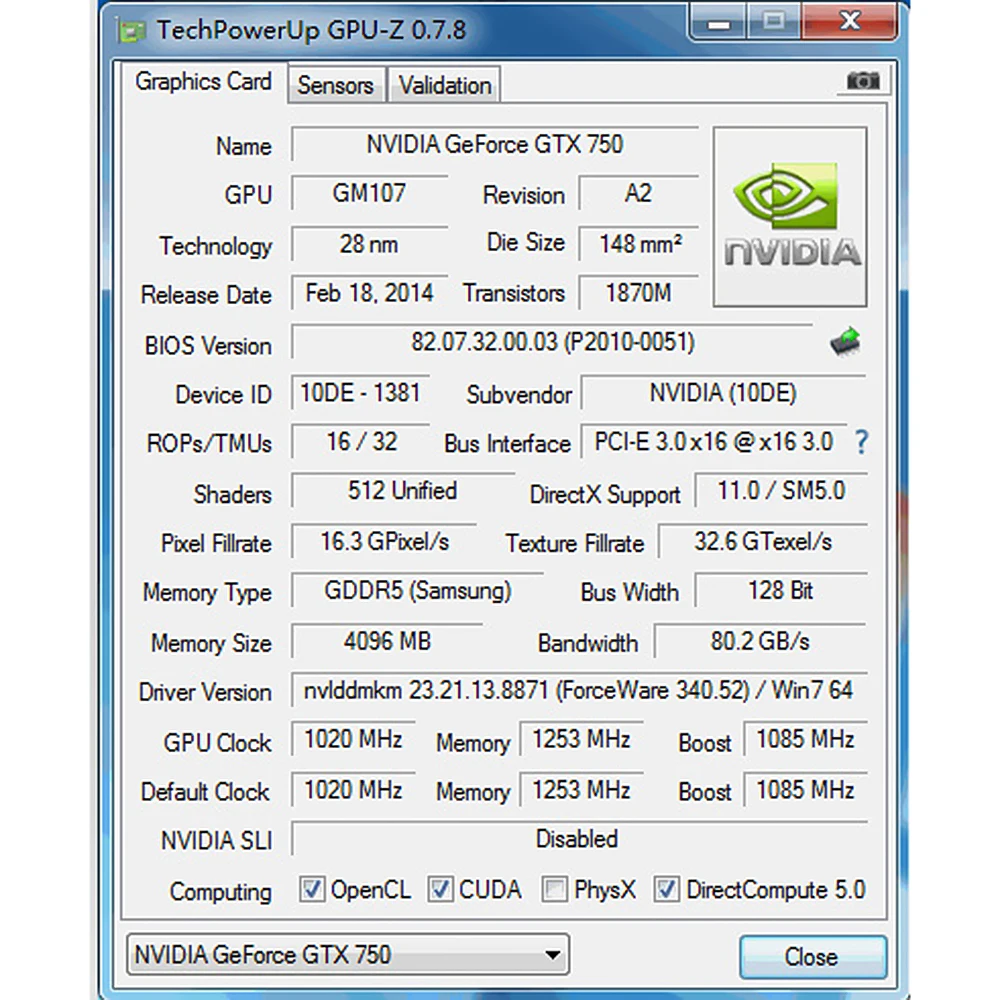The width and height of the screenshot is (1000, 1000).
Task: Click the Transistors value 1870M
Action: point(638,293)
